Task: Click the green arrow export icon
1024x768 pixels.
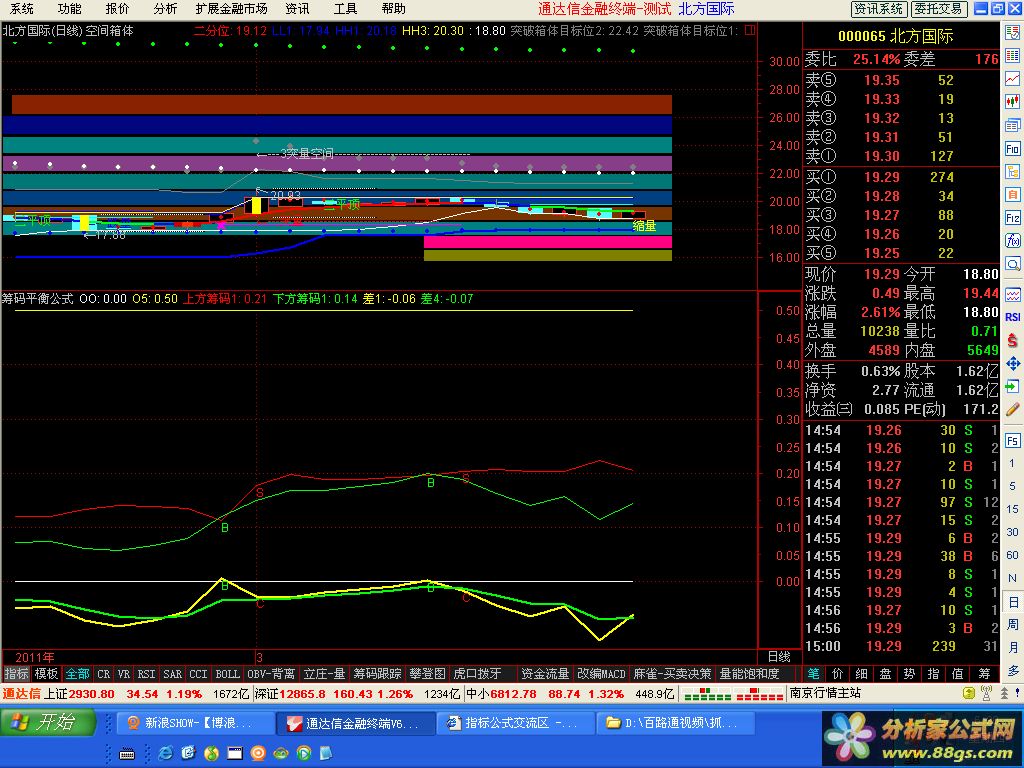Action: click(1012, 386)
